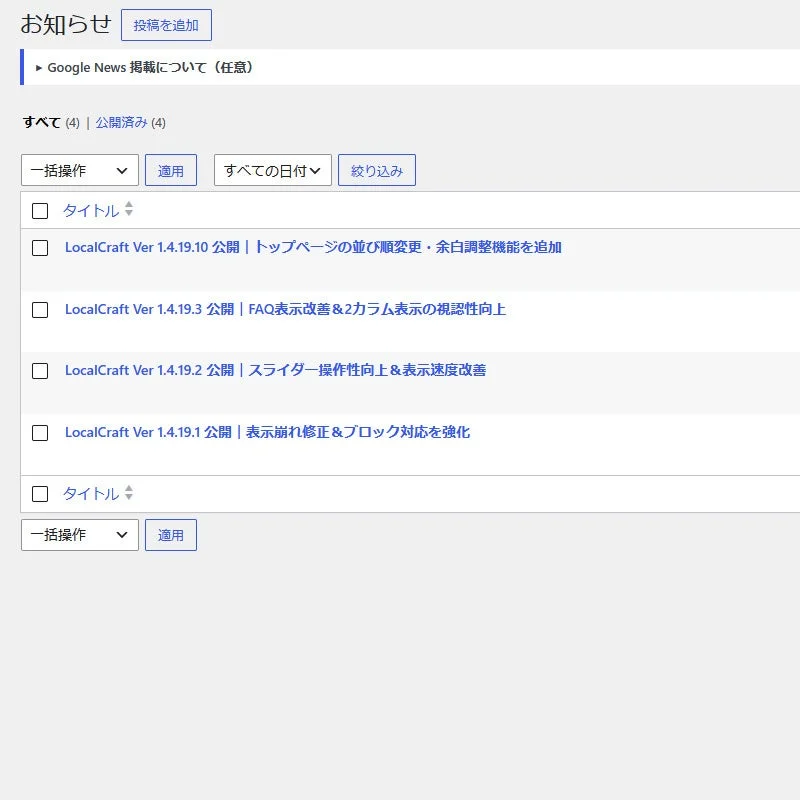Image resolution: width=800 pixels, height=800 pixels.
Task: Open the LocalCraft Ver 1.4.19.2 公開 post
Action: tap(276, 370)
